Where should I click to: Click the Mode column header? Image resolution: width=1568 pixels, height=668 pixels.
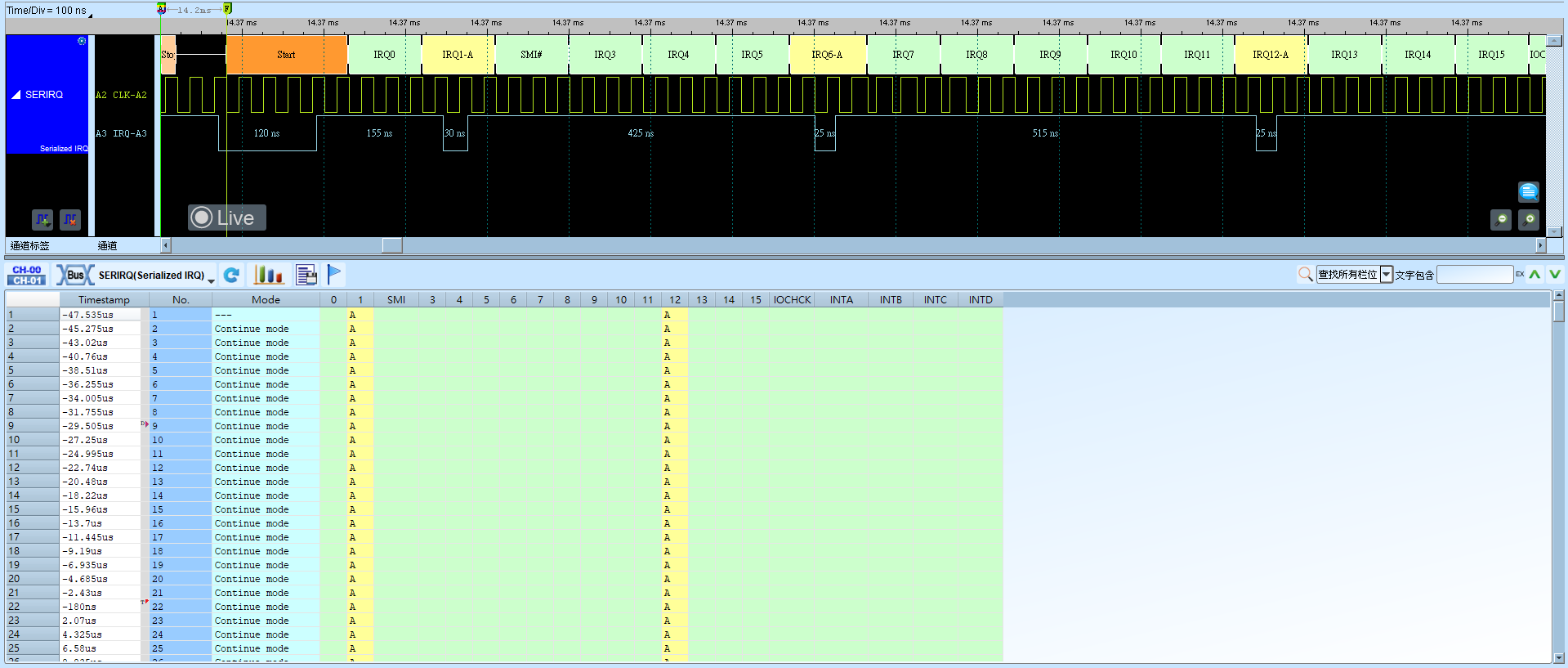(x=266, y=300)
